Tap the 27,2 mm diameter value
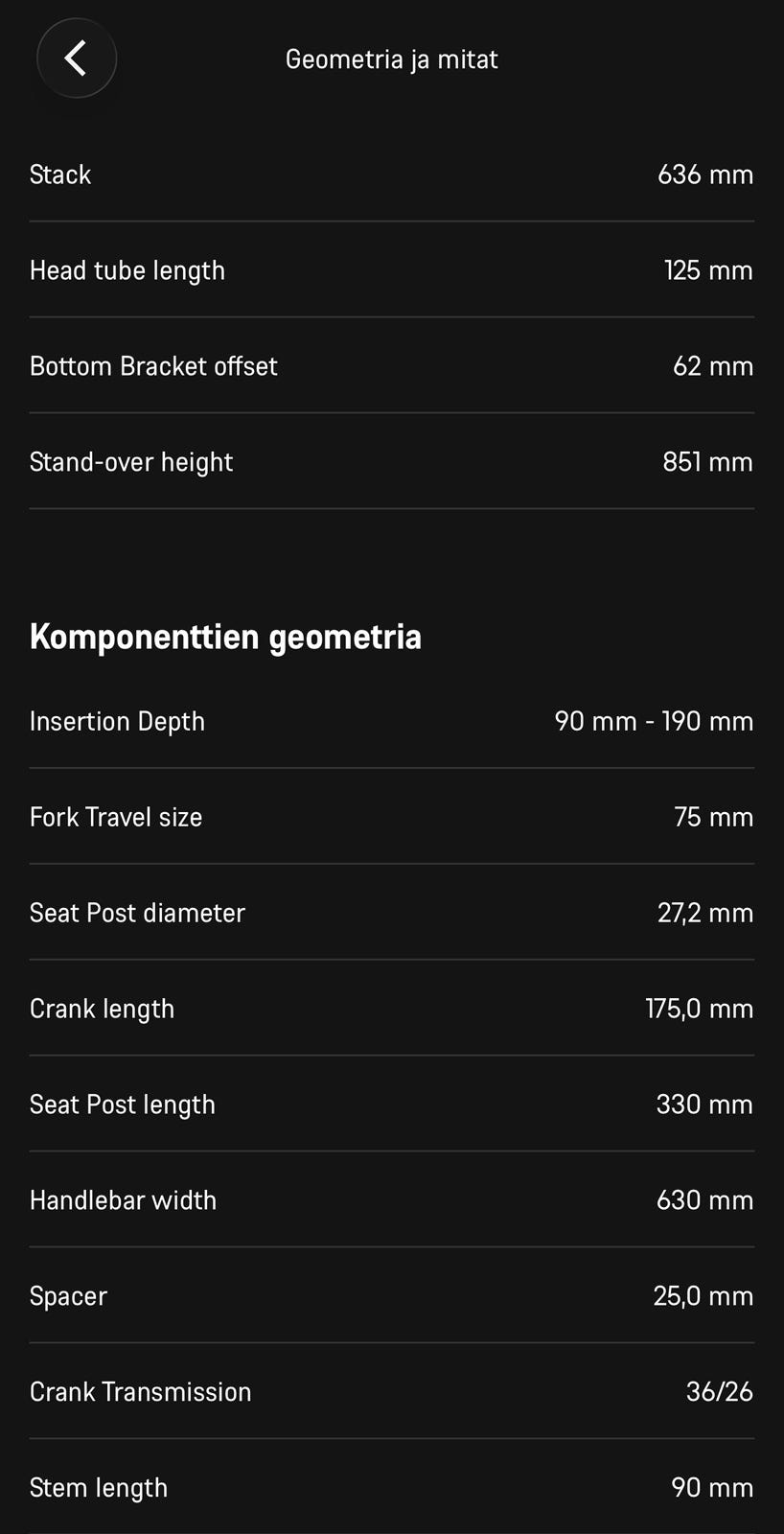Viewport: 784px width, 1534px height. (704, 913)
